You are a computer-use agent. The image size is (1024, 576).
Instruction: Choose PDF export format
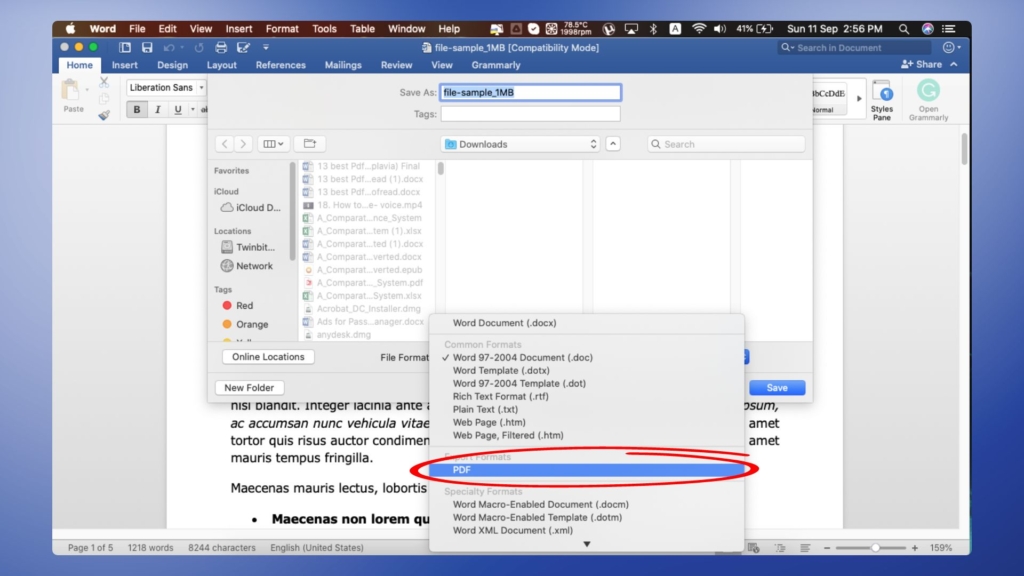(586, 470)
